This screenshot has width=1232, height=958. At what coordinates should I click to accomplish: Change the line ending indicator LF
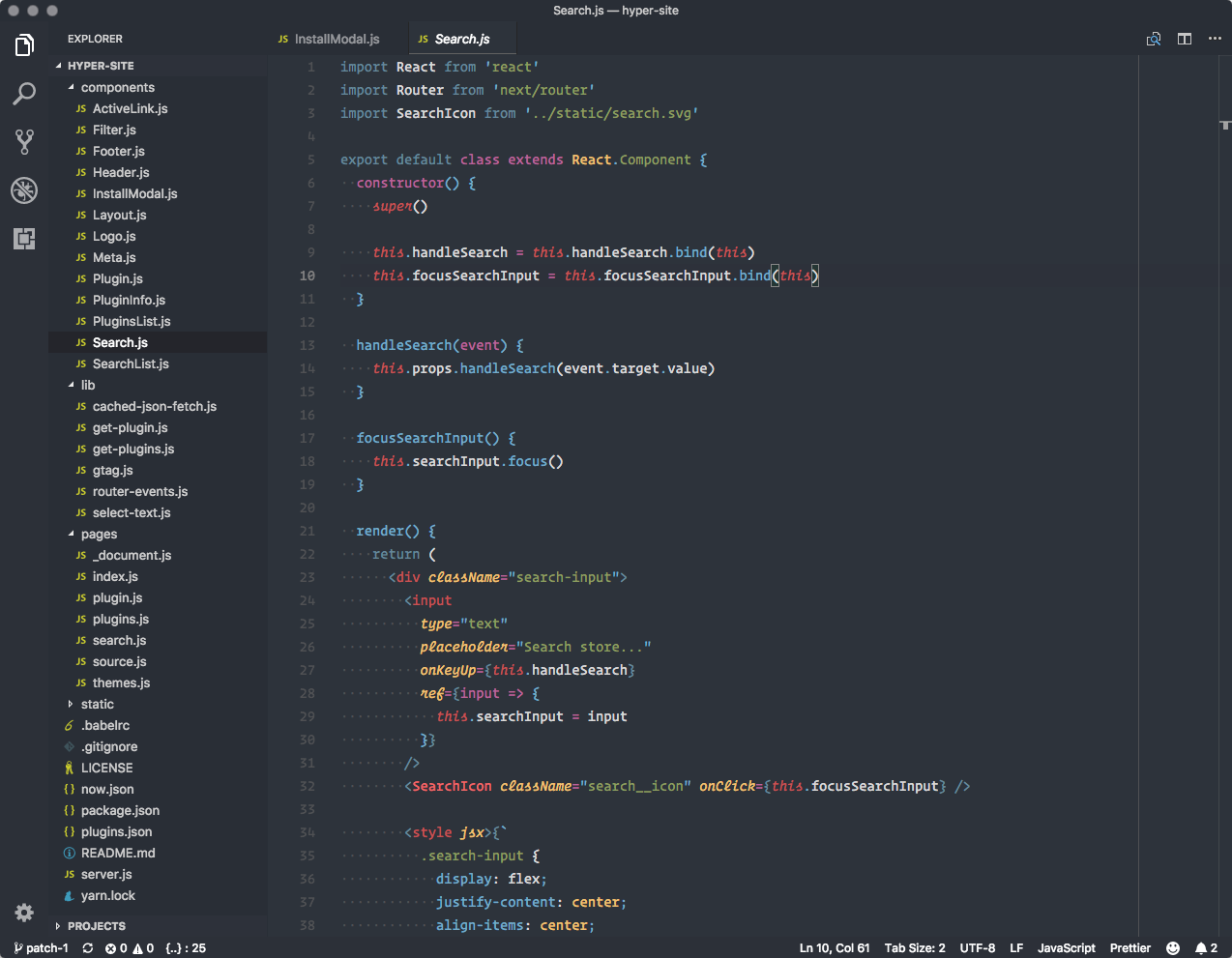[x=1016, y=948]
